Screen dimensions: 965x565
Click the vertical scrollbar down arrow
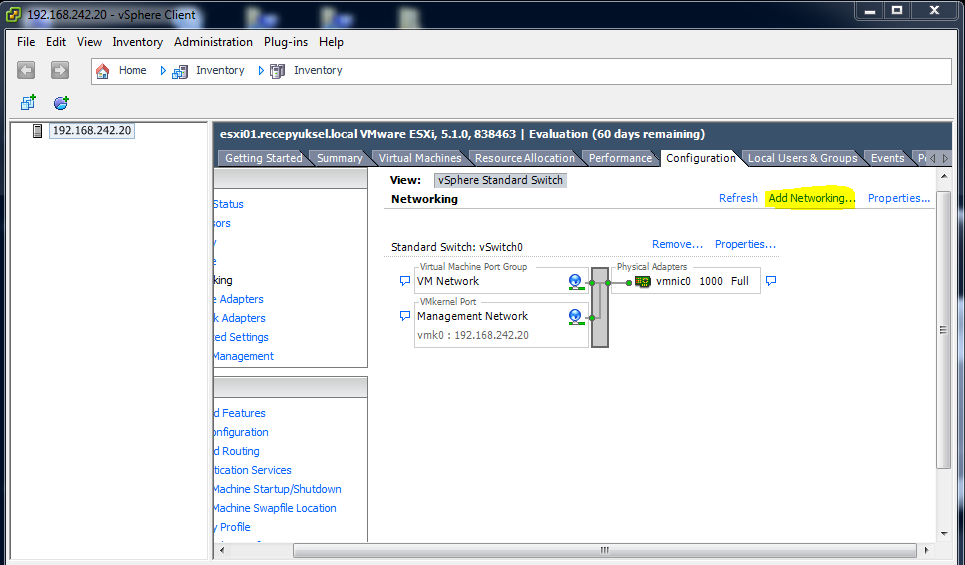943,534
